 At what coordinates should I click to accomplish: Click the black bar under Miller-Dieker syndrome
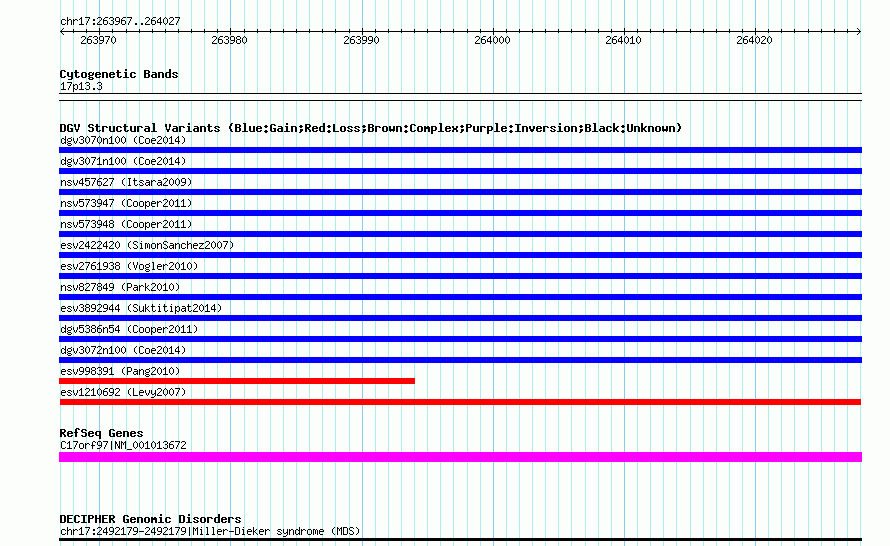click(x=460, y=540)
